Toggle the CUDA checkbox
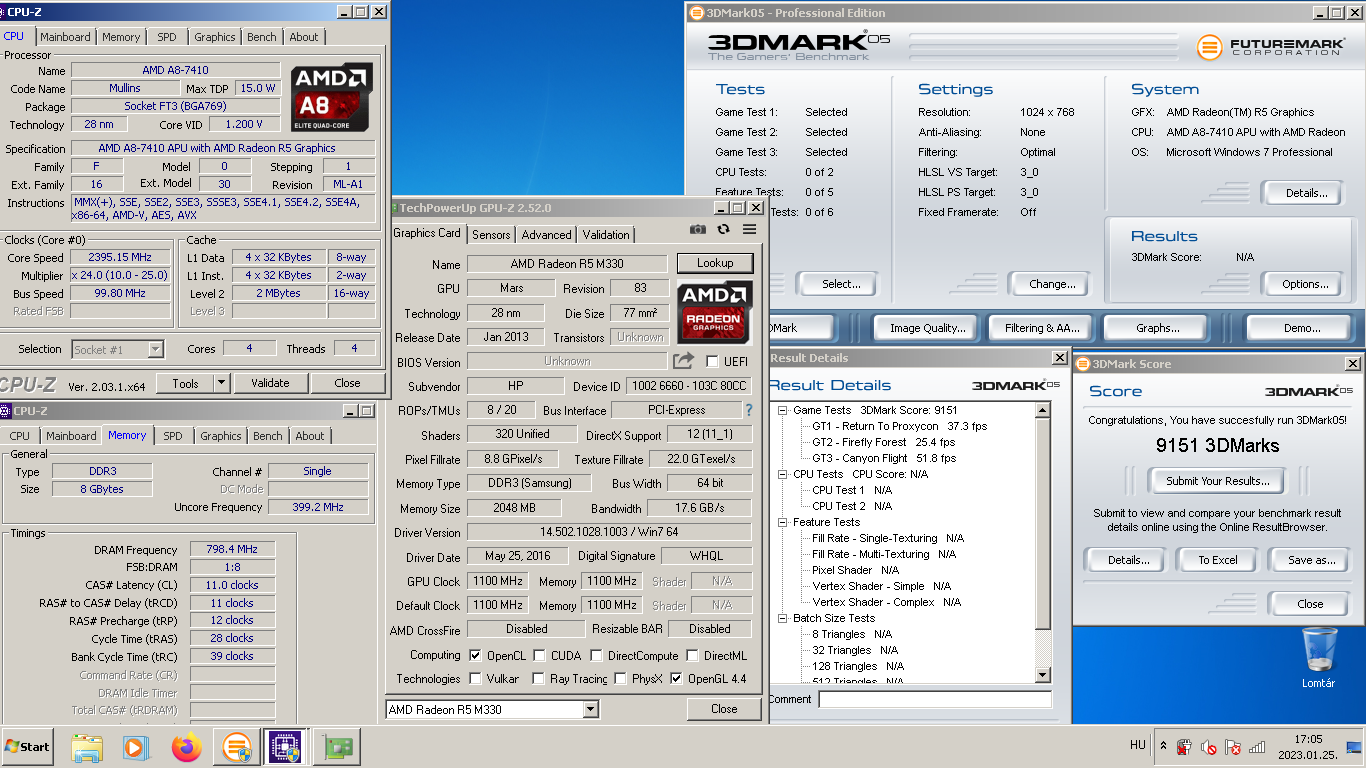The height and width of the screenshot is (768, 1366). tap(539, 656)
